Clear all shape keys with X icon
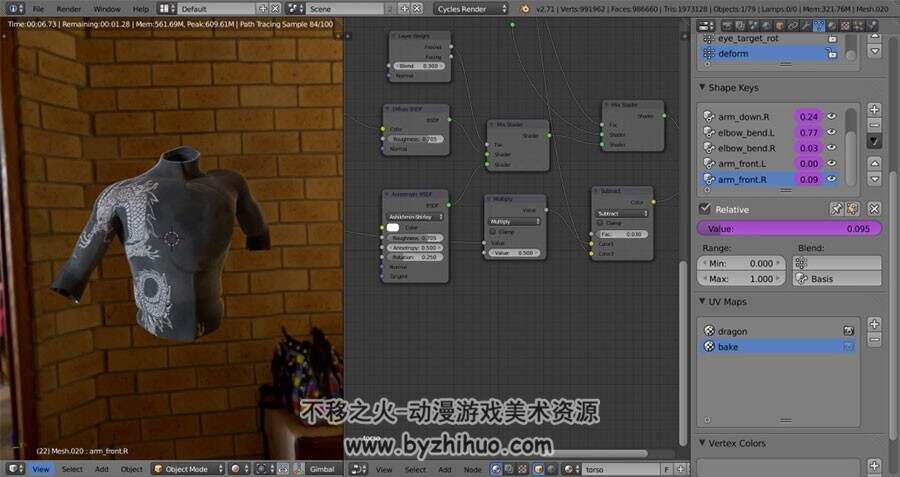This screenshot has height=477, width=900. 874,209
